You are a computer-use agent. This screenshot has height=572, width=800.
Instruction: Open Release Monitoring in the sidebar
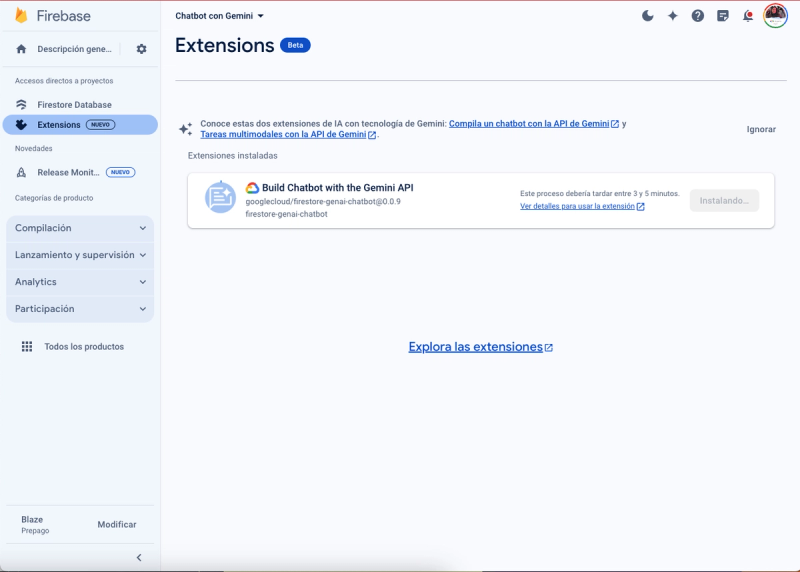[x=68, y=172]
